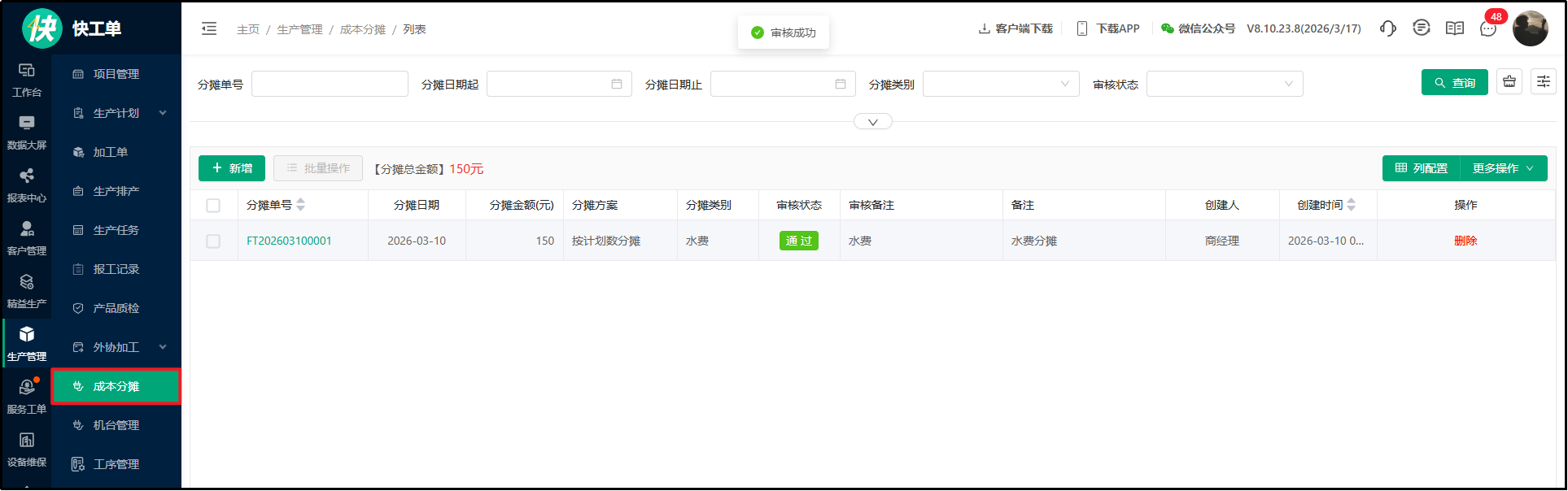Open 工作台 in the left rail

tap(26, 80)
